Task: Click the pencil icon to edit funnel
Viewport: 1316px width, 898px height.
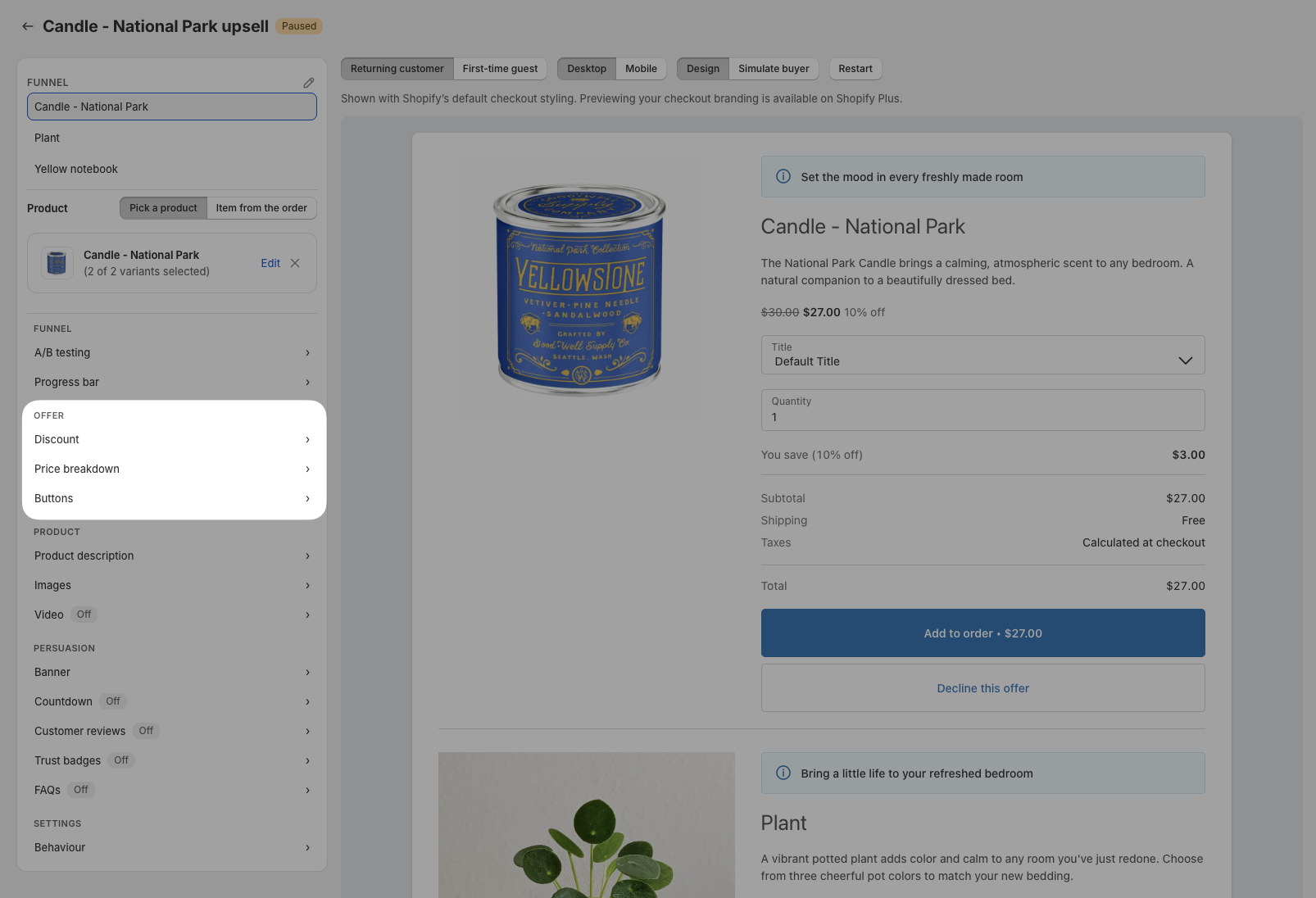Action: 309,83
